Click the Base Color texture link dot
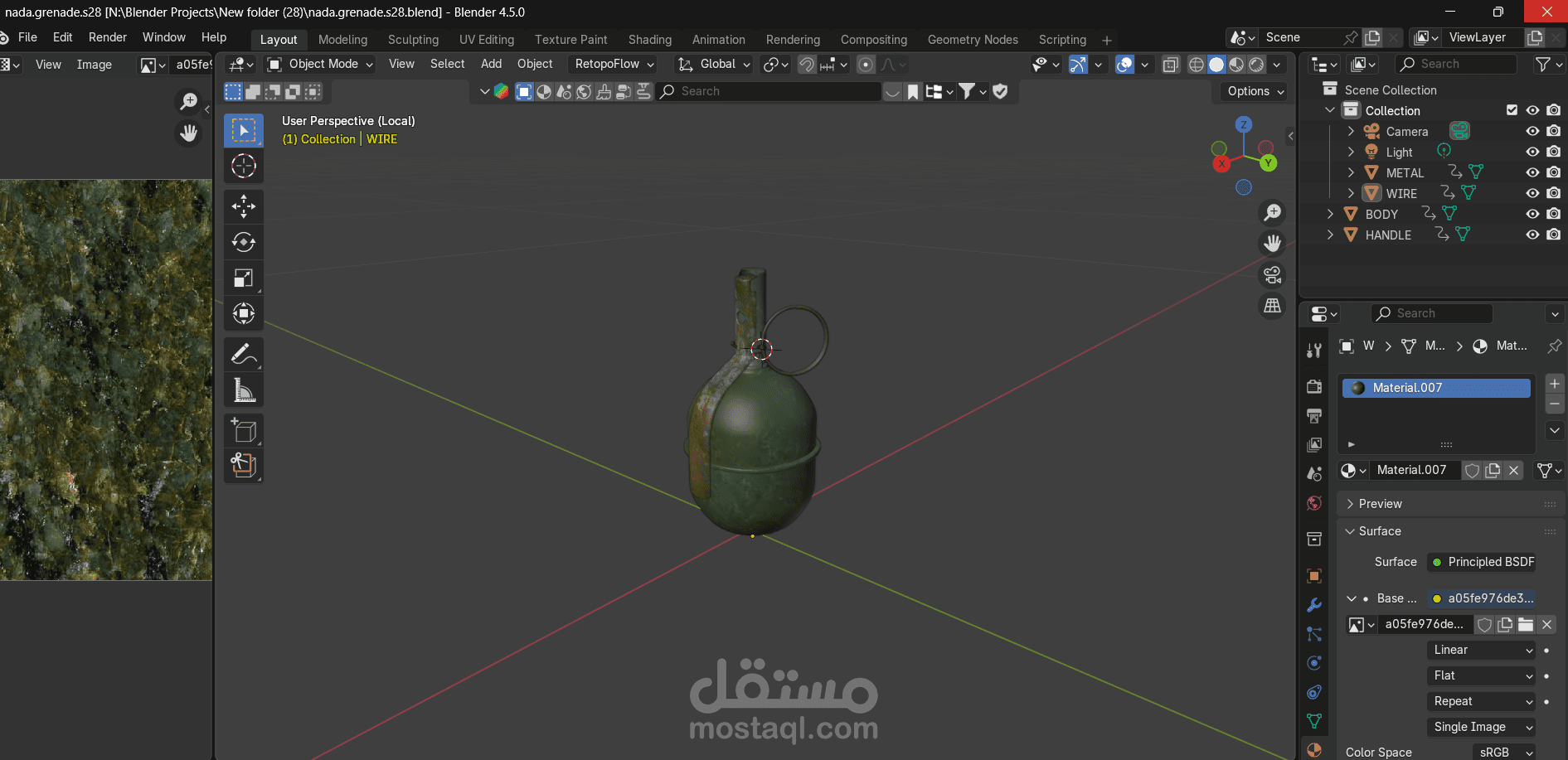Screen dimensions: 1568x760 pos(1437,598)
